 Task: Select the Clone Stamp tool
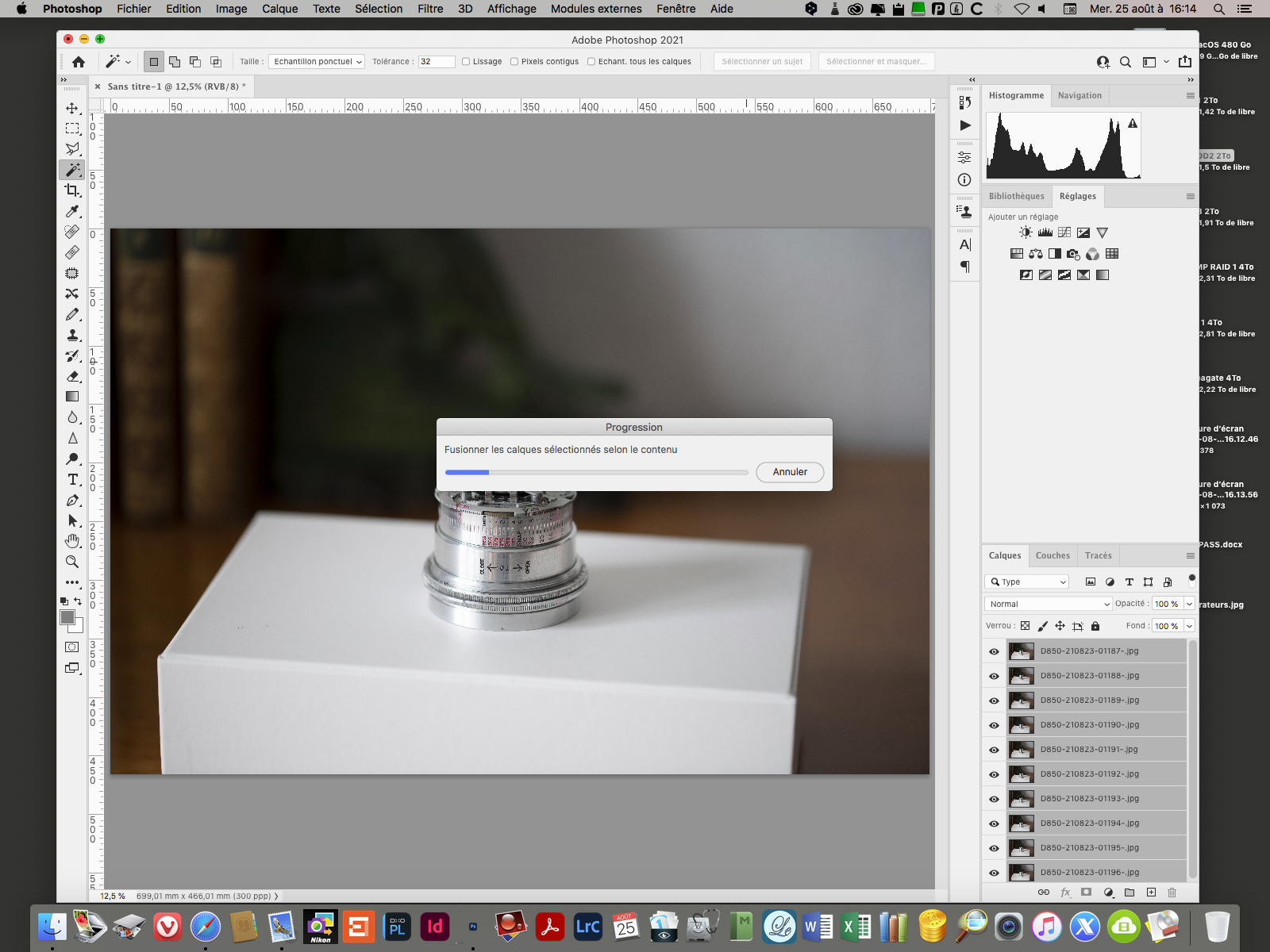tap(72, 335)
